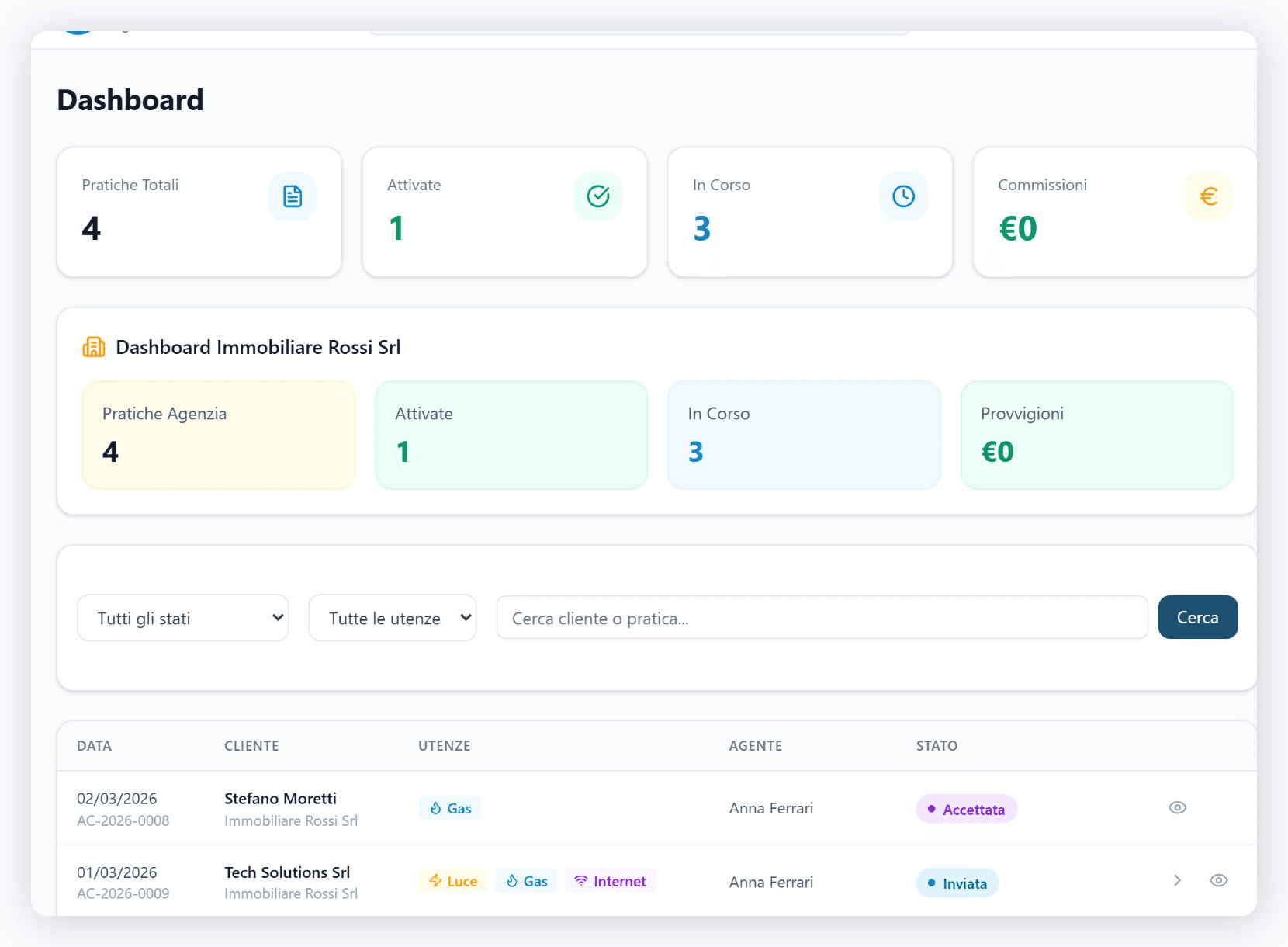Click the green checkmark icon on Attivate card
The width and height of the screenshot is (1288, 947).
tap(597, 196)
